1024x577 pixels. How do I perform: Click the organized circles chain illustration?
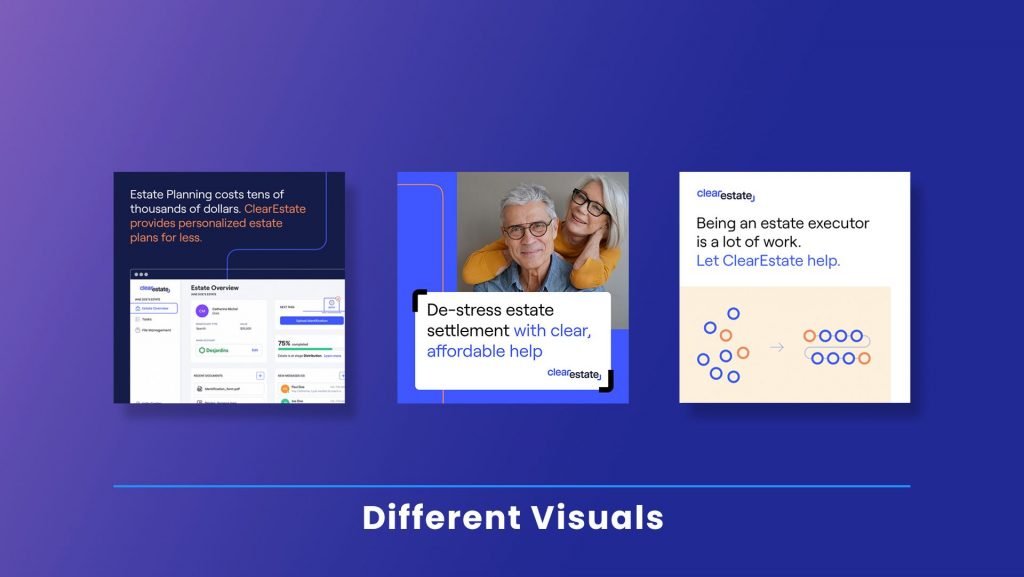coord(837,347)
